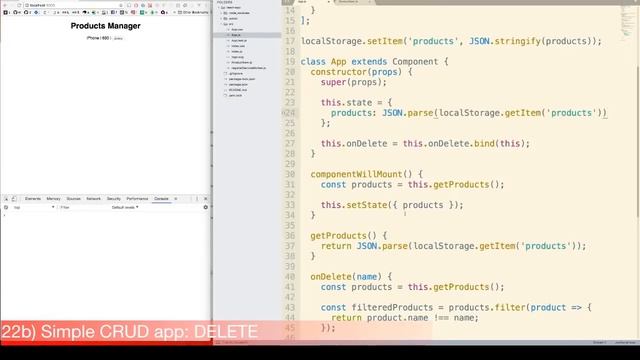Show more DevTools tabs via the chevron

176,199
